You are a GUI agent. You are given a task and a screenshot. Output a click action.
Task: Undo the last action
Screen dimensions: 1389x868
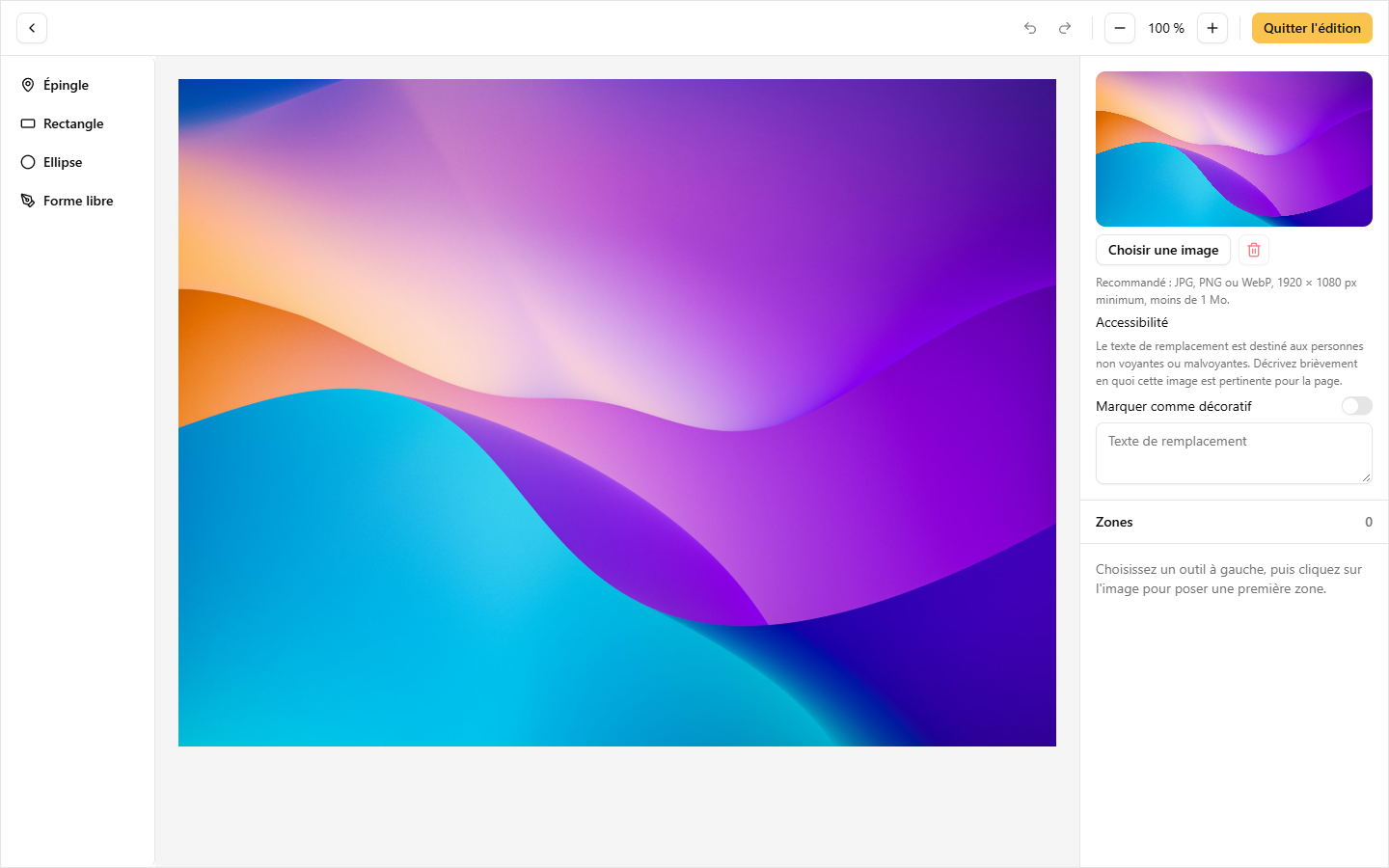[1030, 28]
